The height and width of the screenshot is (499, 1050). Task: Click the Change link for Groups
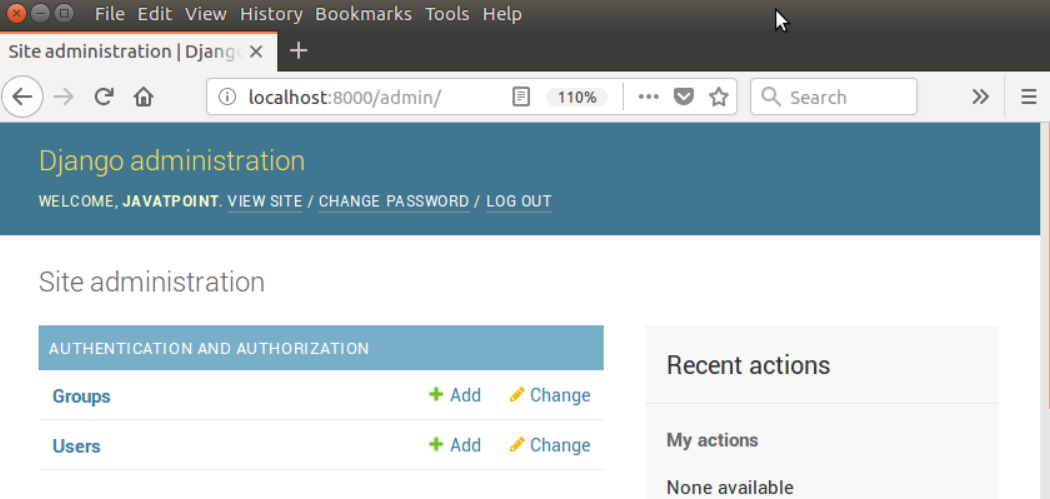coord(560,395)
